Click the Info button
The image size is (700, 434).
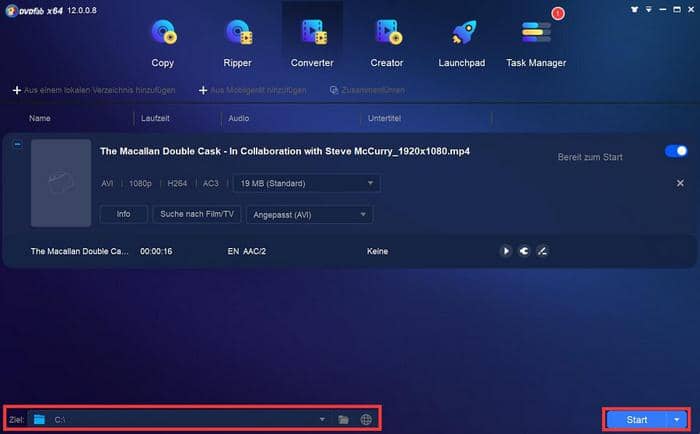[124, 214]
